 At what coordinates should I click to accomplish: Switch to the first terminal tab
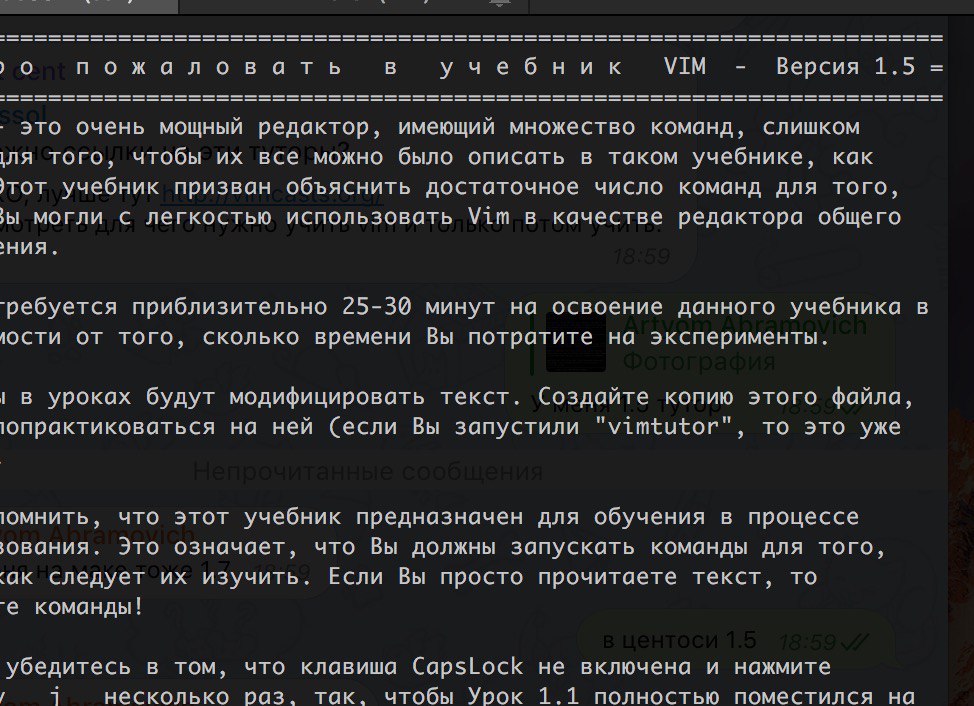pos(89,6)
